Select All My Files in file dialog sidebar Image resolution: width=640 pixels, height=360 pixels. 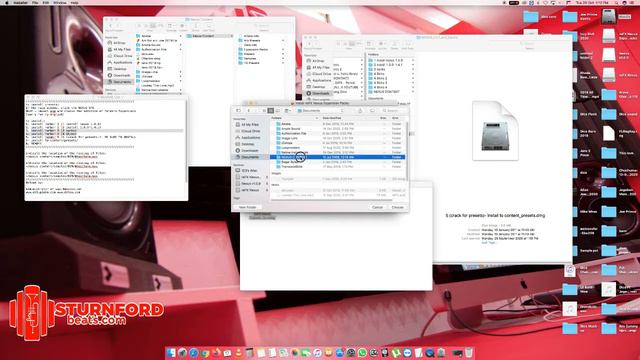[x=250, y=124]
